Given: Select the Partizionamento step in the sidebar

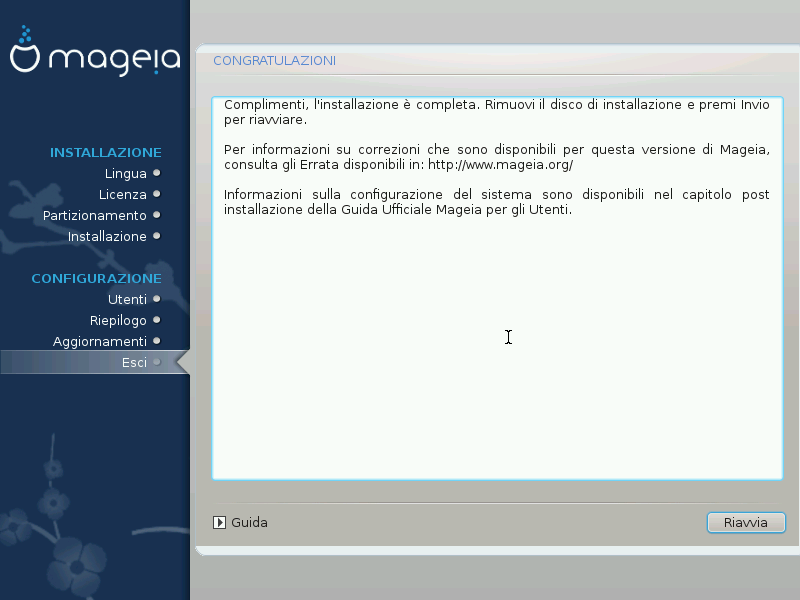Looking at the screenshot, I should [94, 215].
